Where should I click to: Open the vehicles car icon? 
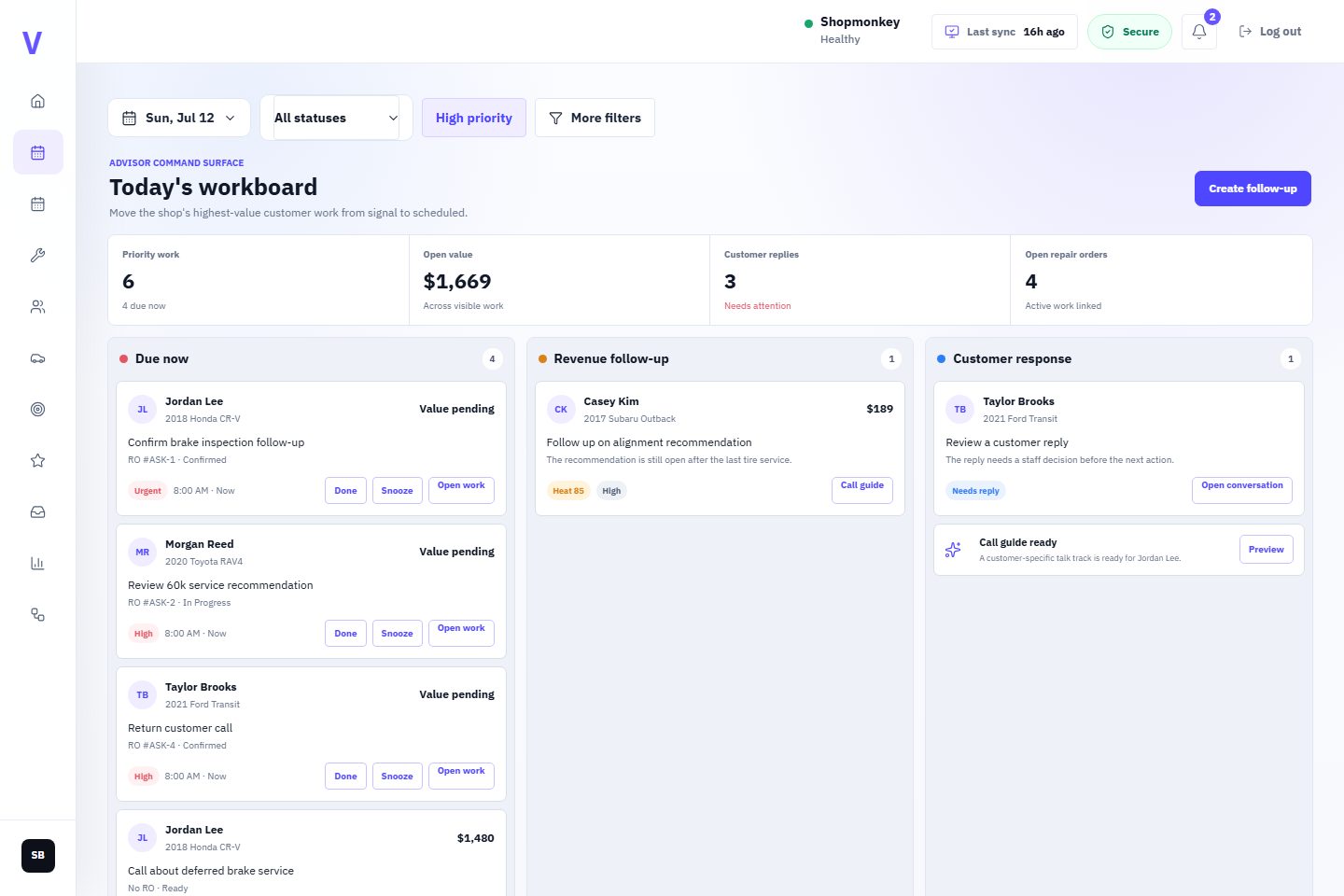point(37,357)
